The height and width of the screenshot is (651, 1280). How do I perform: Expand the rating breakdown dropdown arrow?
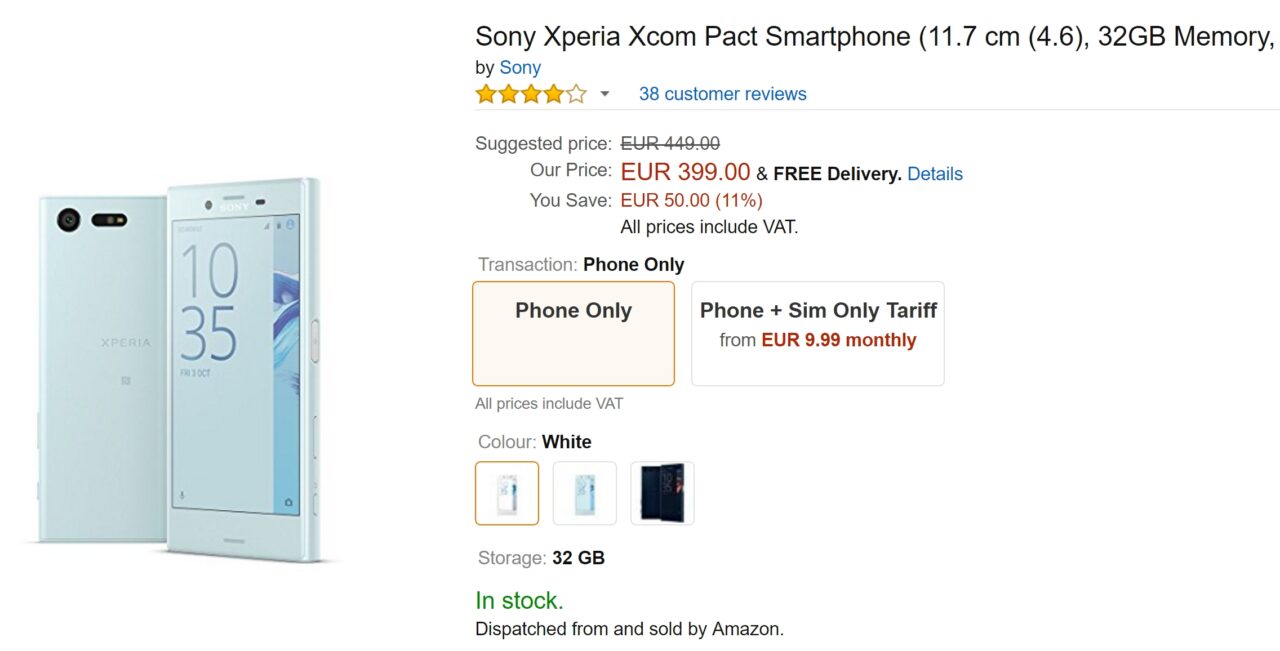click(x=605, y=94)
